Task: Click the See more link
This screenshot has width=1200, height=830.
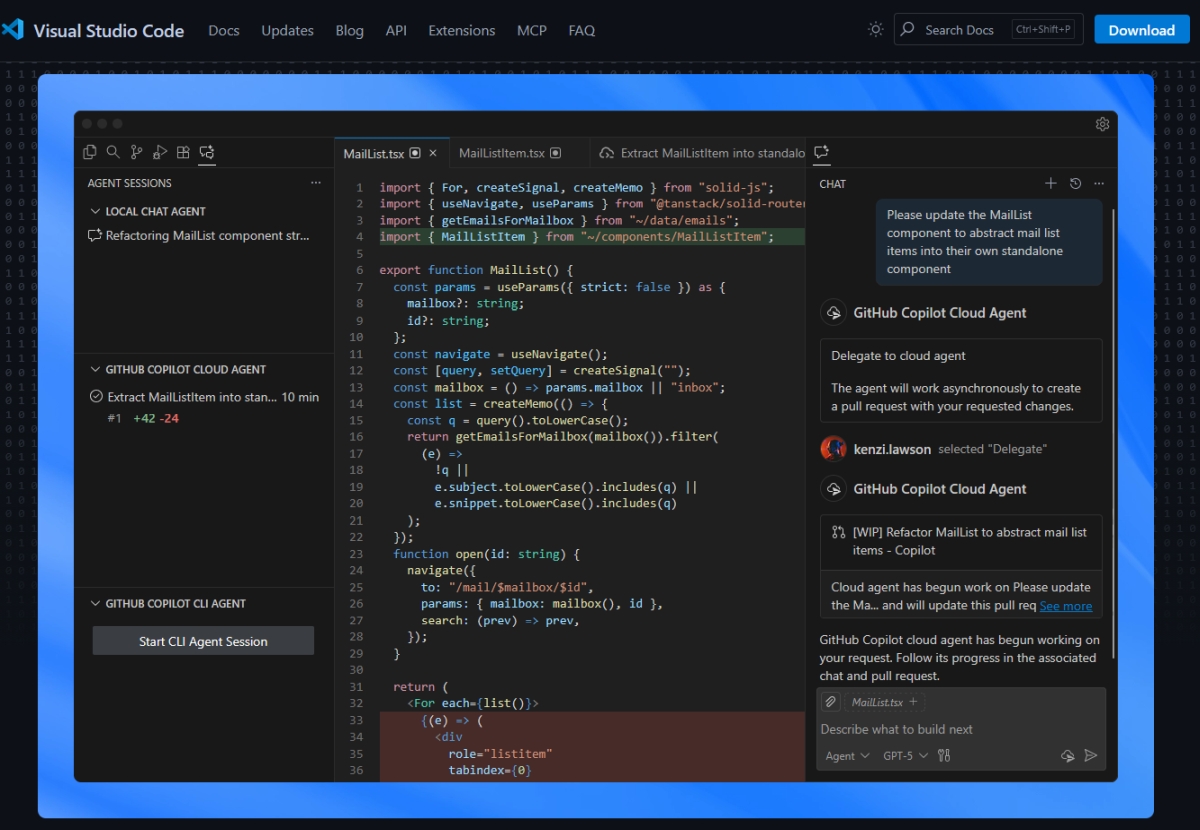Action: click(x=1065, y=606)
